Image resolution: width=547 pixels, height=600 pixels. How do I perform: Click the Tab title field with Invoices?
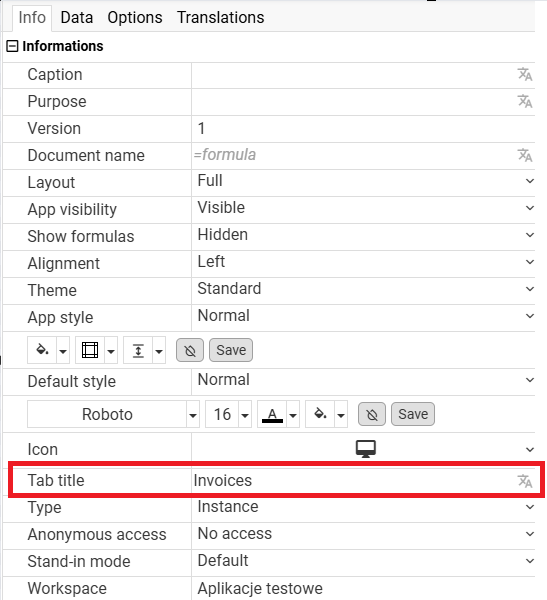tap(354, 481)
